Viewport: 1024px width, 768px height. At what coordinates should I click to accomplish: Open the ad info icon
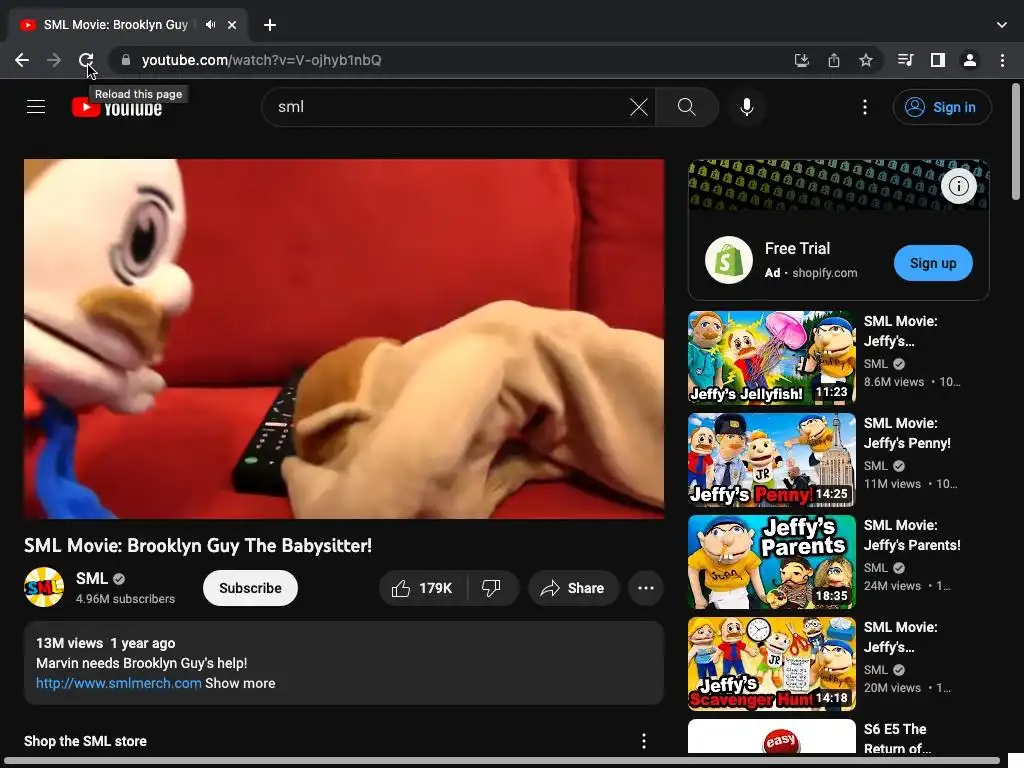959,186
